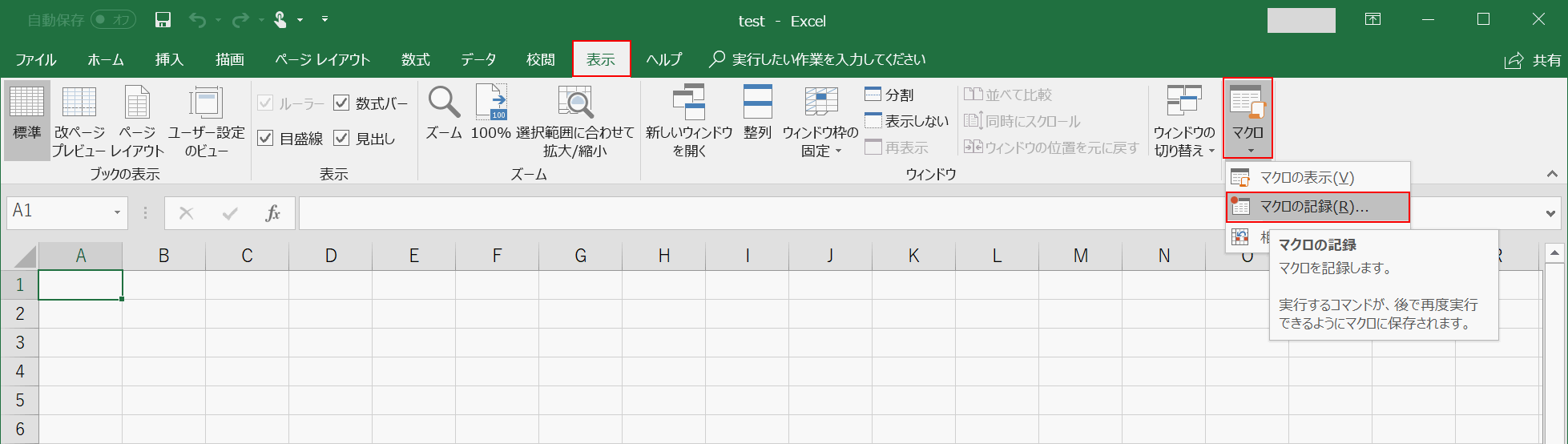Viewport: 1568px width, 444px height.
Task: Click the 共有 share button
Action: tap(1533, 60)
